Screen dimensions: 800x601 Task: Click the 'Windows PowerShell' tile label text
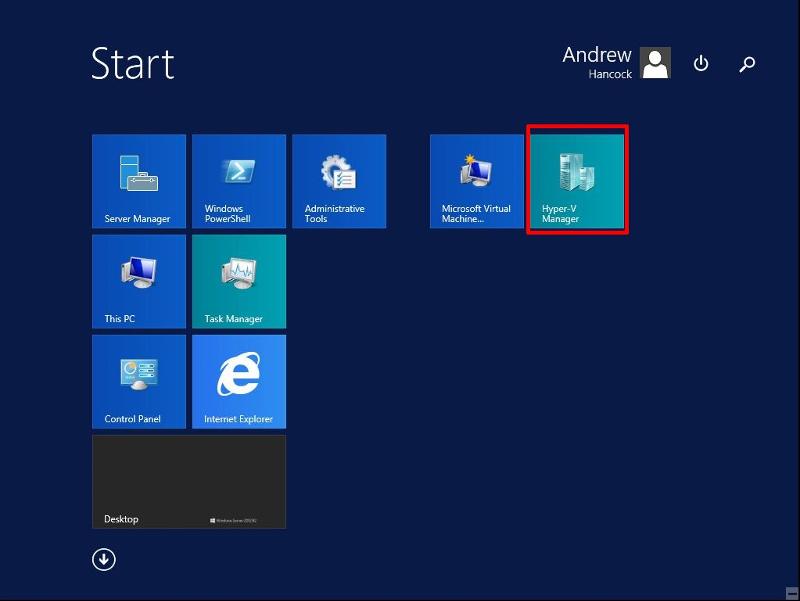coord(227,214)
